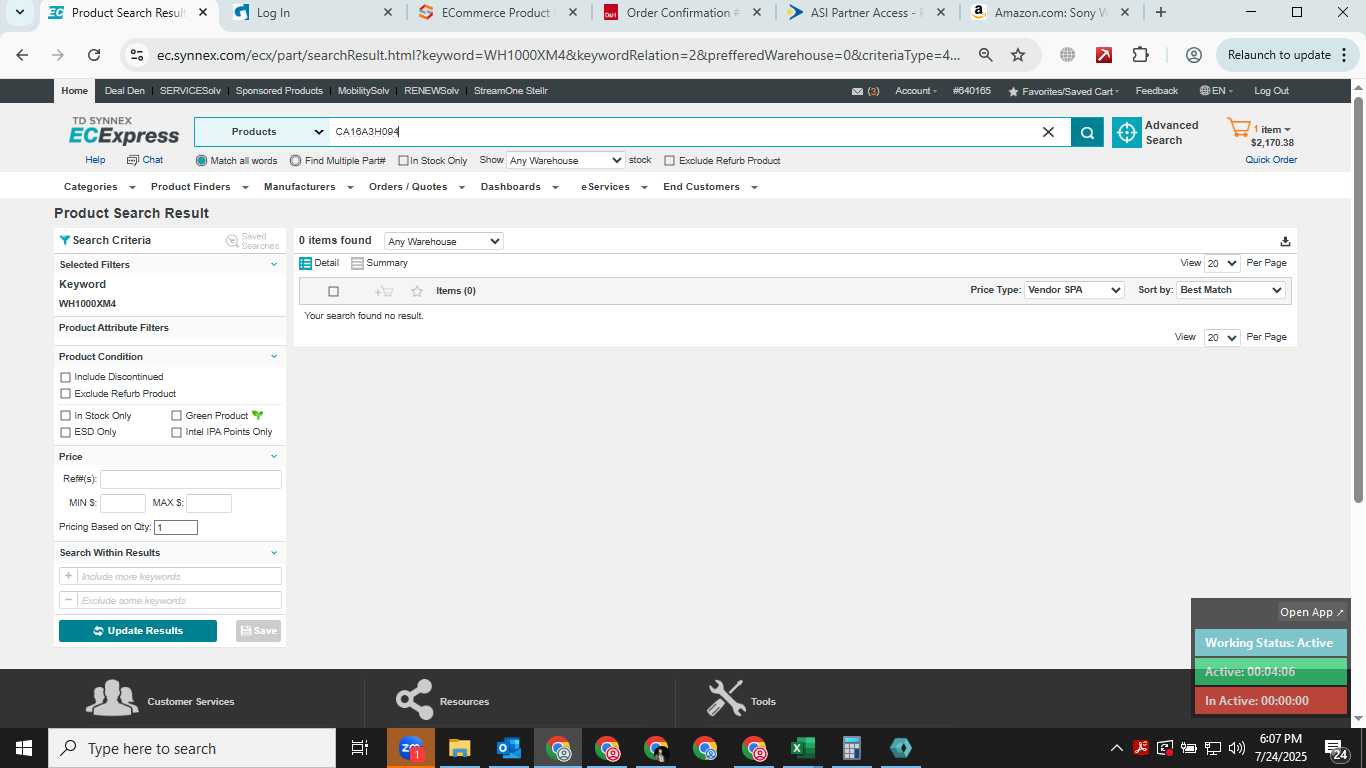
Task: Click the export download icon in results
Action: coord(1285,241)
